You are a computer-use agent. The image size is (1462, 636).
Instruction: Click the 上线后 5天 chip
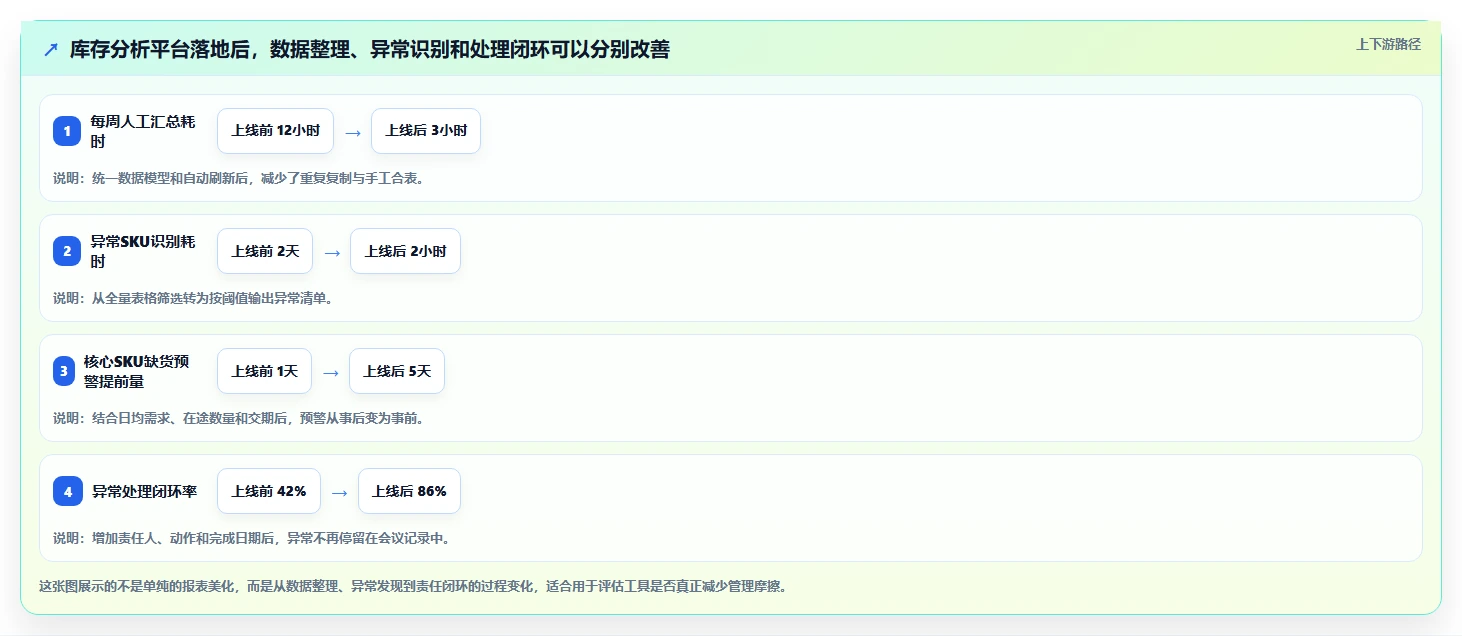click(x=397, y=371)
